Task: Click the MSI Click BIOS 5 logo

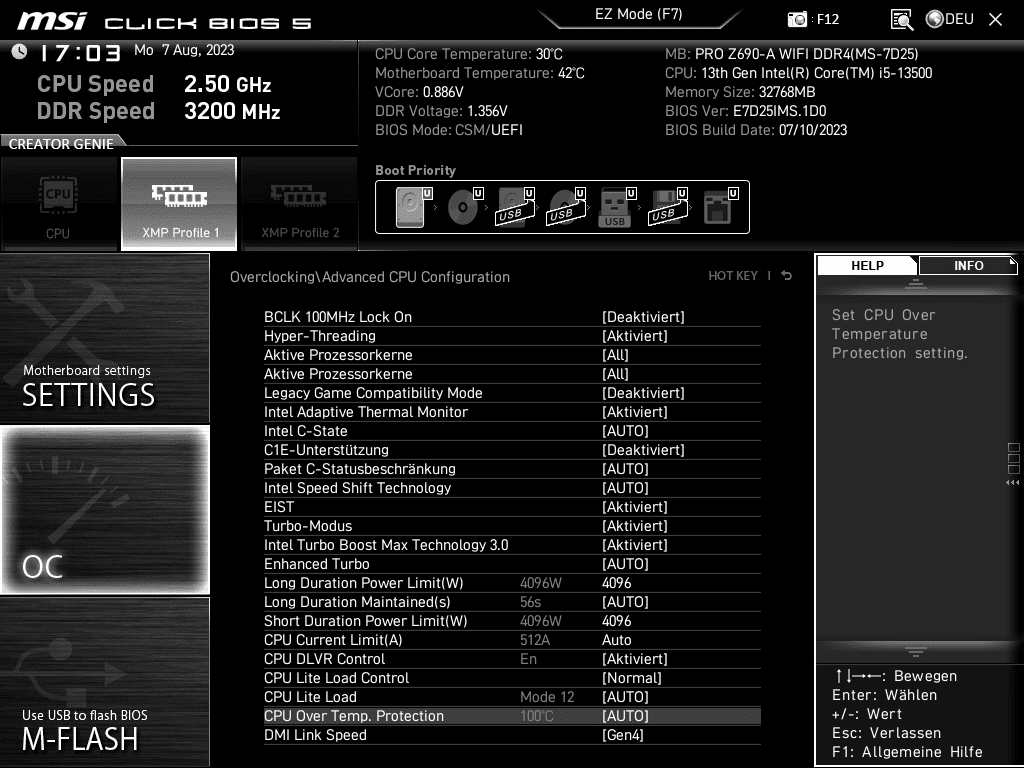Action: pyautogui.click(x=165, y=22)
